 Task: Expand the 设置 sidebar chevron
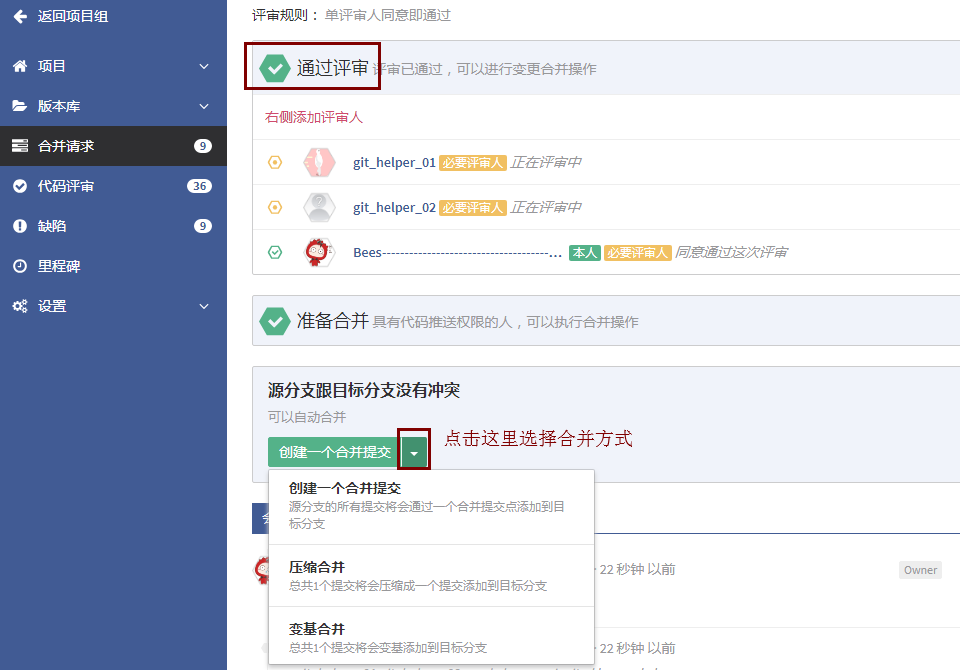[204, 306]
